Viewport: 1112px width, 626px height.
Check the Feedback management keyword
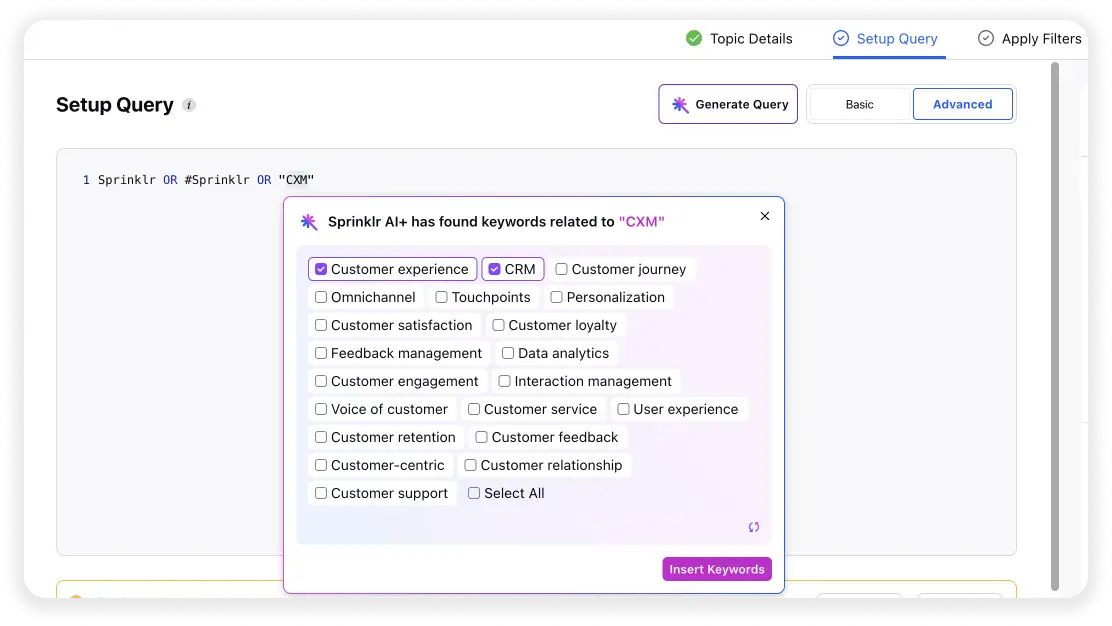point(321,353)
